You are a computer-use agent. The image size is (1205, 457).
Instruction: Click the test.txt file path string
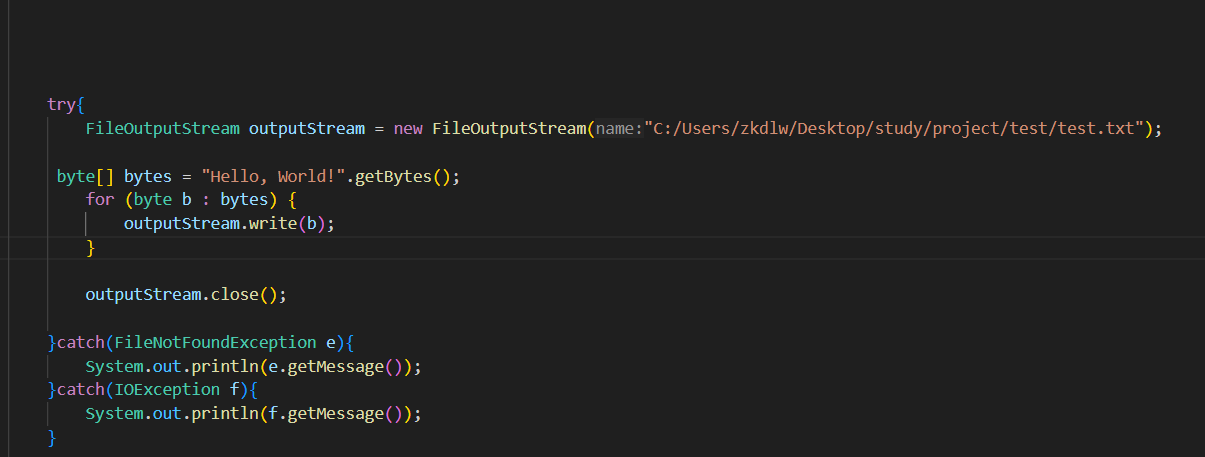[x=898, y=128]
